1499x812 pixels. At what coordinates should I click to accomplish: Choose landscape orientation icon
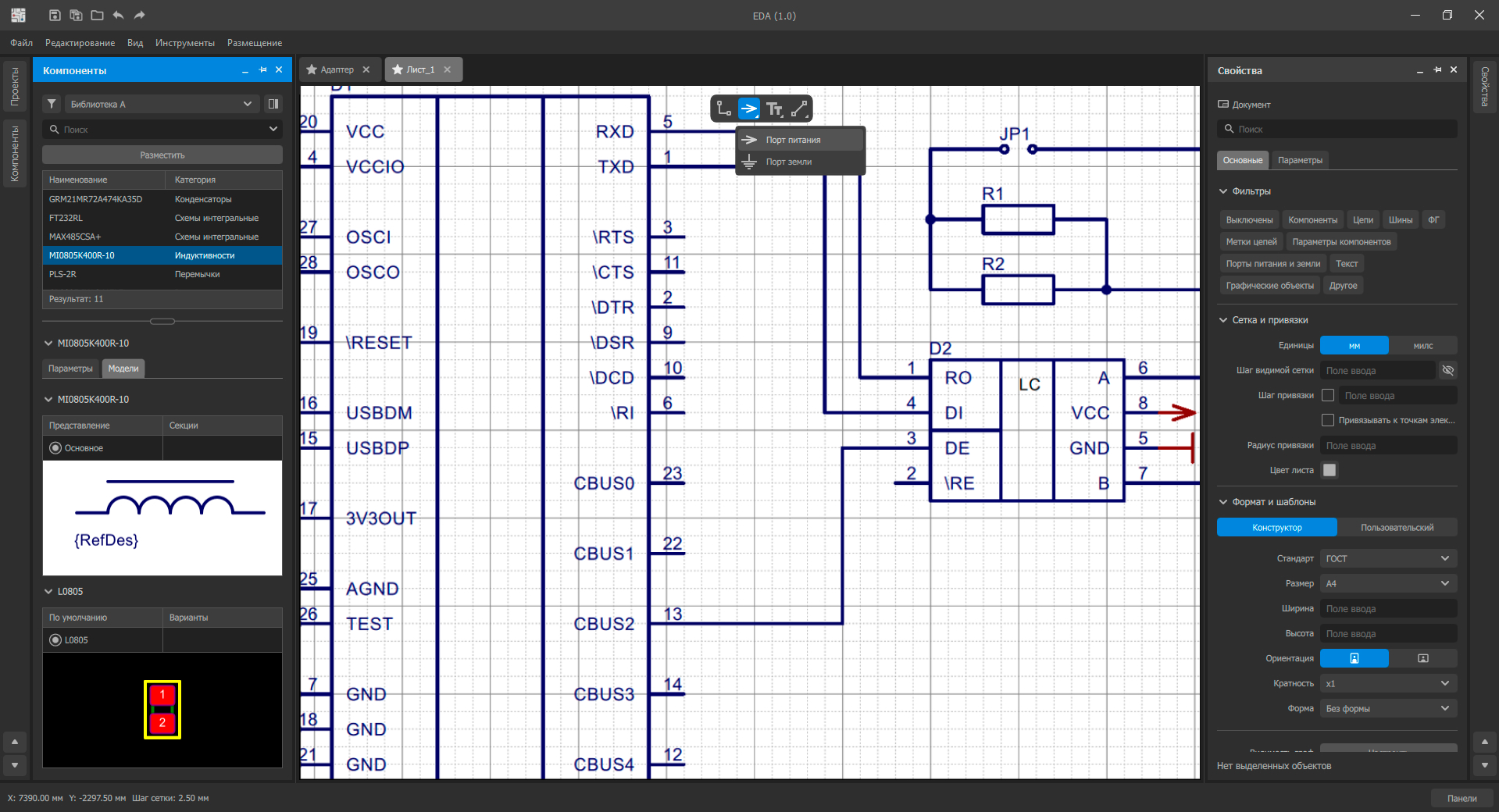click(1423, 658)
